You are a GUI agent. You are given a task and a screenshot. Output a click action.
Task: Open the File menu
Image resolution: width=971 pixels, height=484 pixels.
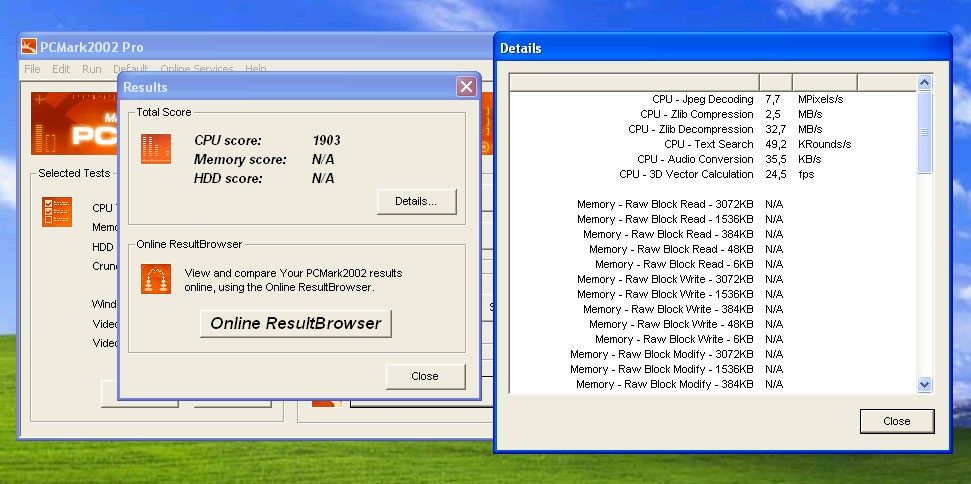(x=32, y=69)
